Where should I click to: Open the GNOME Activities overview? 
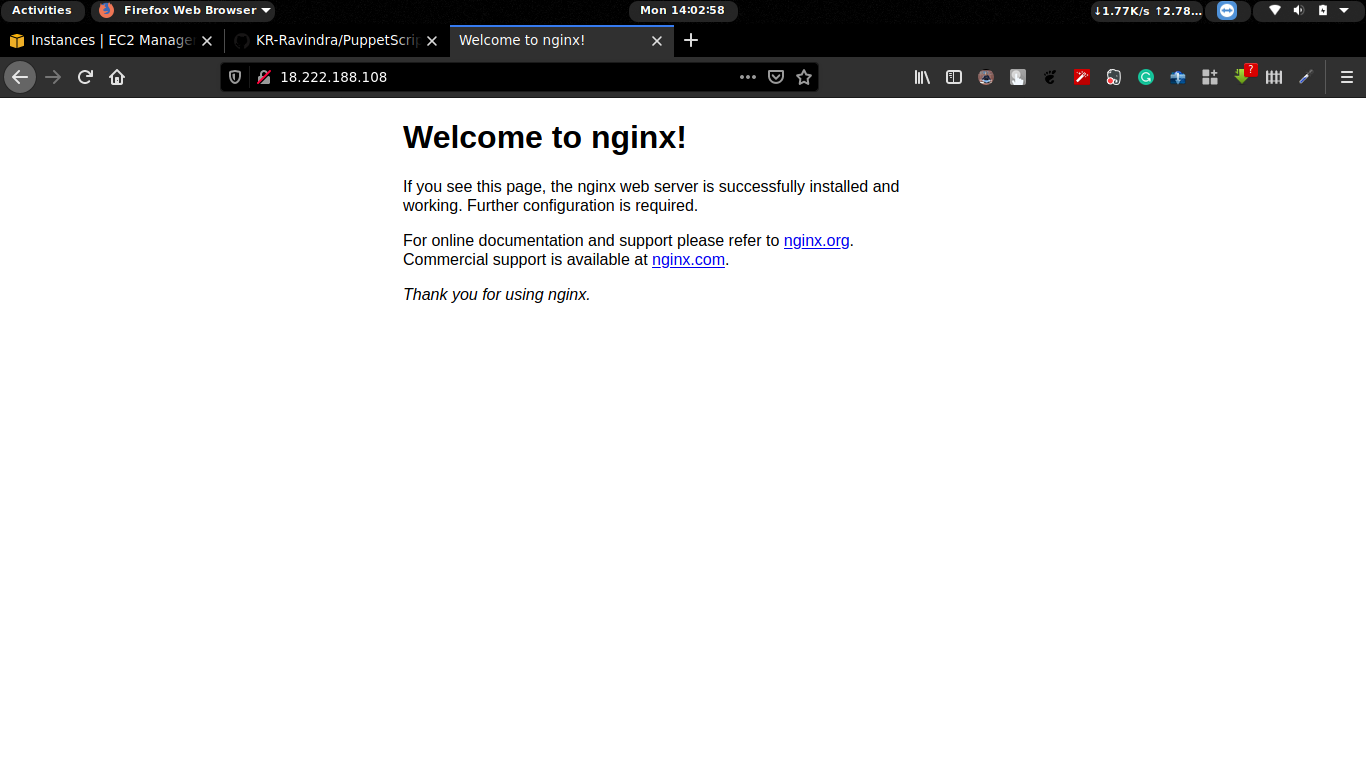[42, 10]
